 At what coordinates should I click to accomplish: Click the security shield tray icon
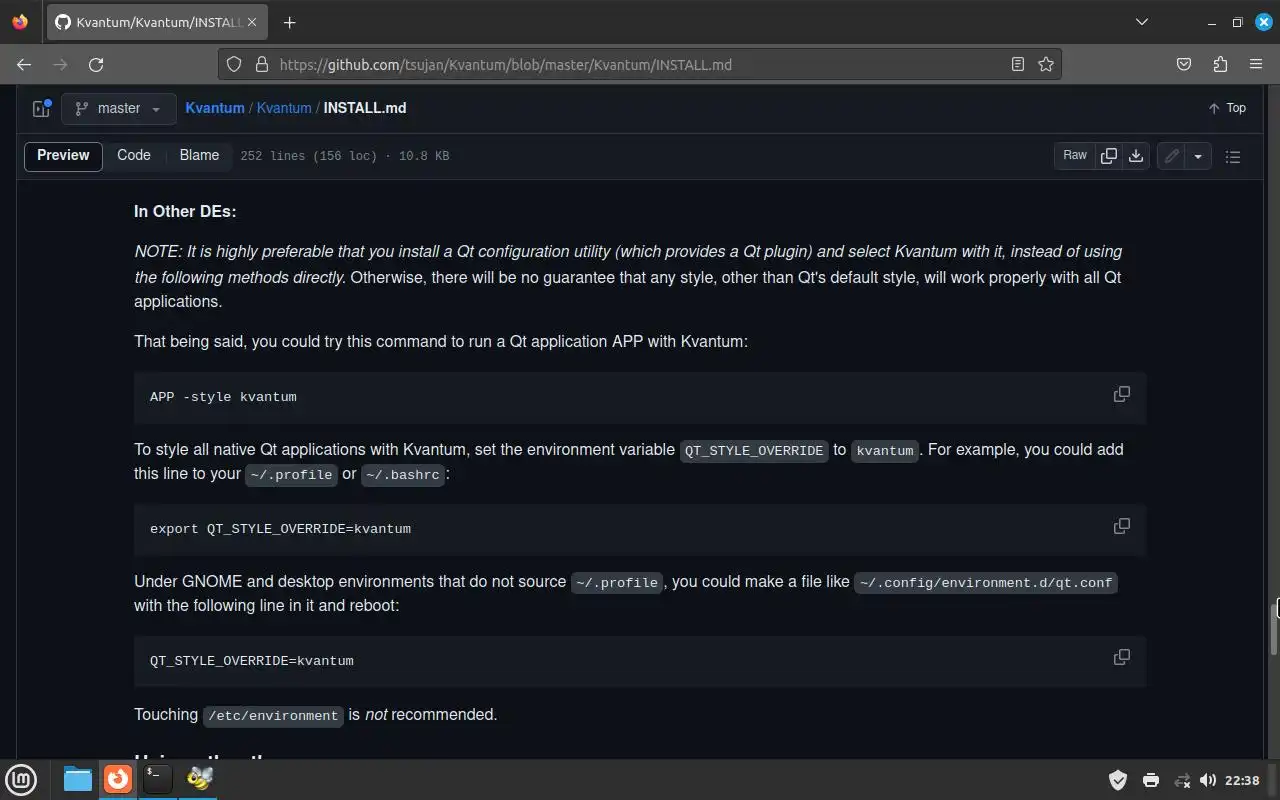point(1118,780)
